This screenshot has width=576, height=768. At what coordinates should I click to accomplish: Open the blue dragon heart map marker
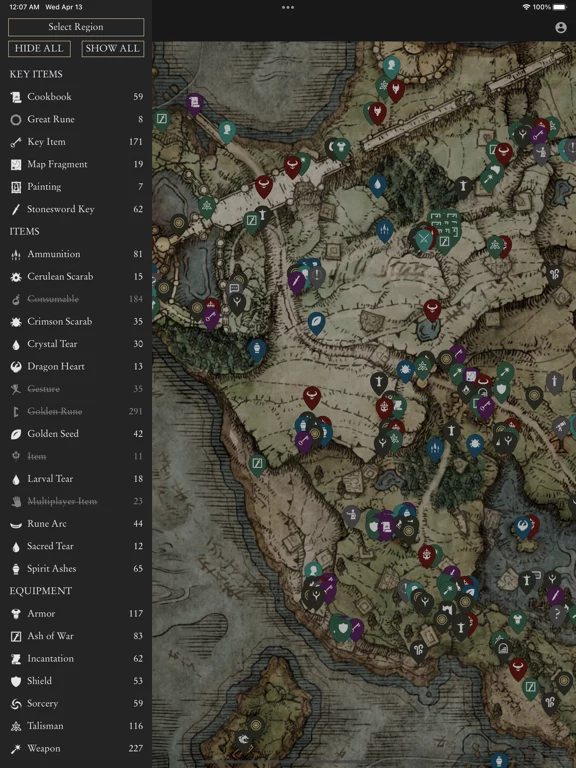(522, 527)
